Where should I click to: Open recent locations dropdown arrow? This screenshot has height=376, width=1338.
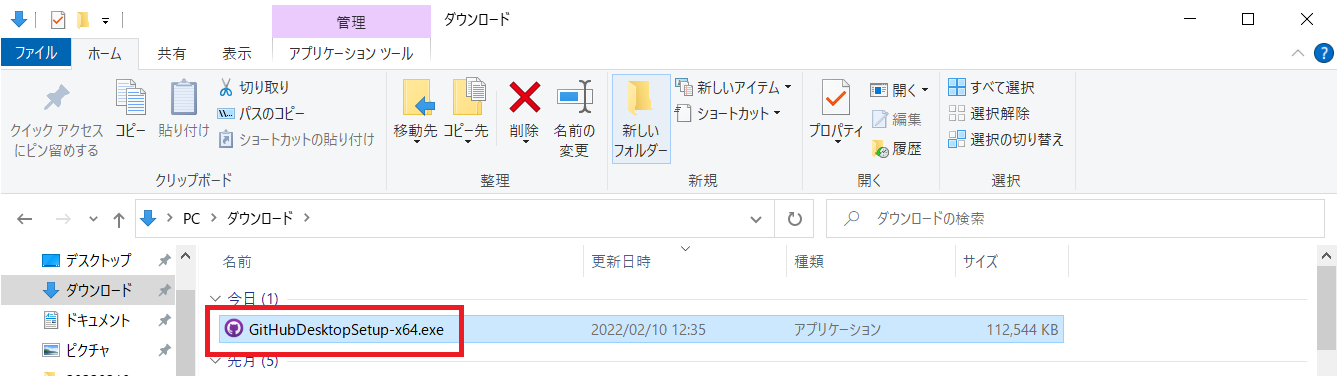(94, 218)
